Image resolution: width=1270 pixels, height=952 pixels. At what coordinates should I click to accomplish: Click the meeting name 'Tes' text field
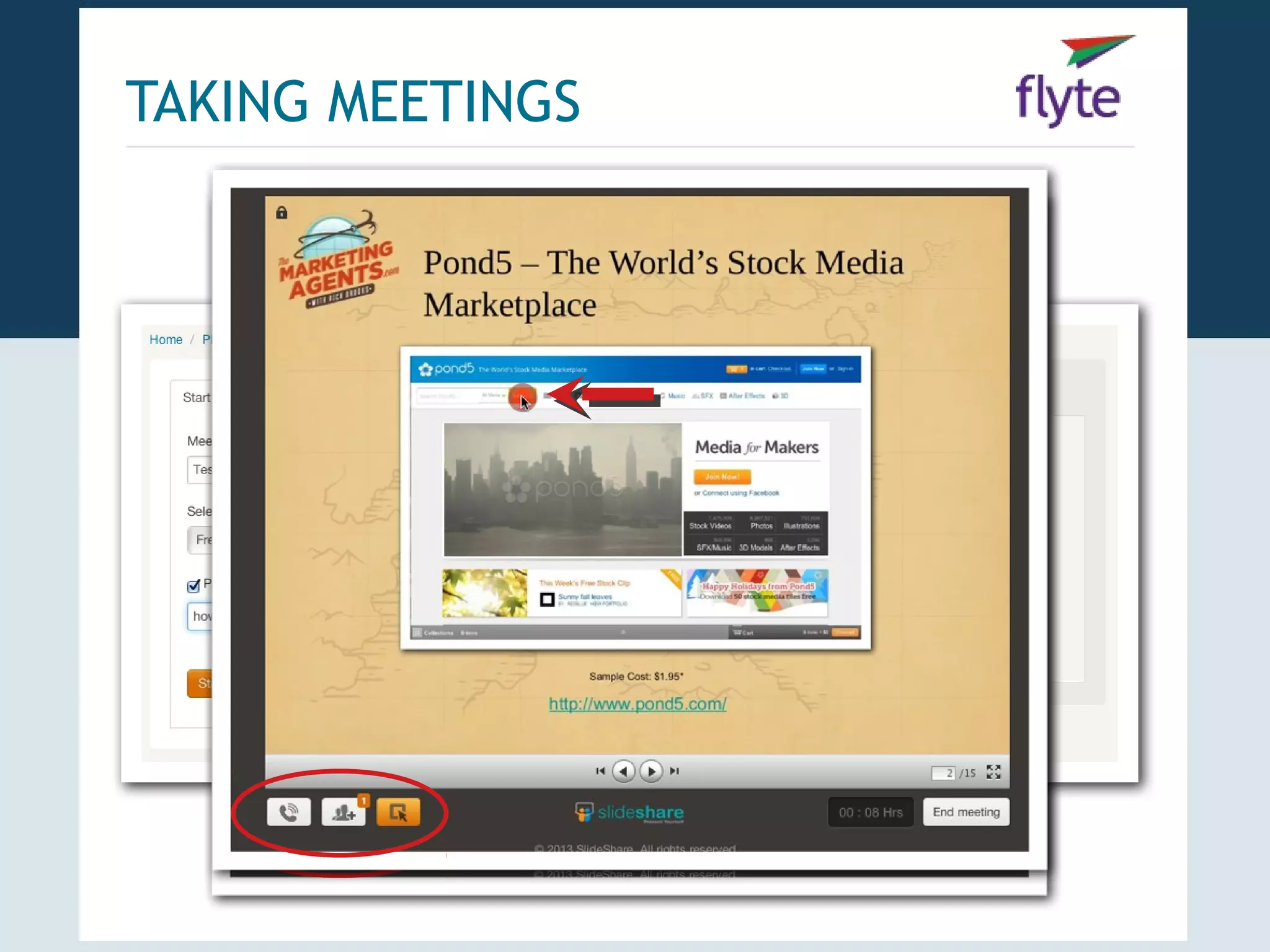pos(201,470)
